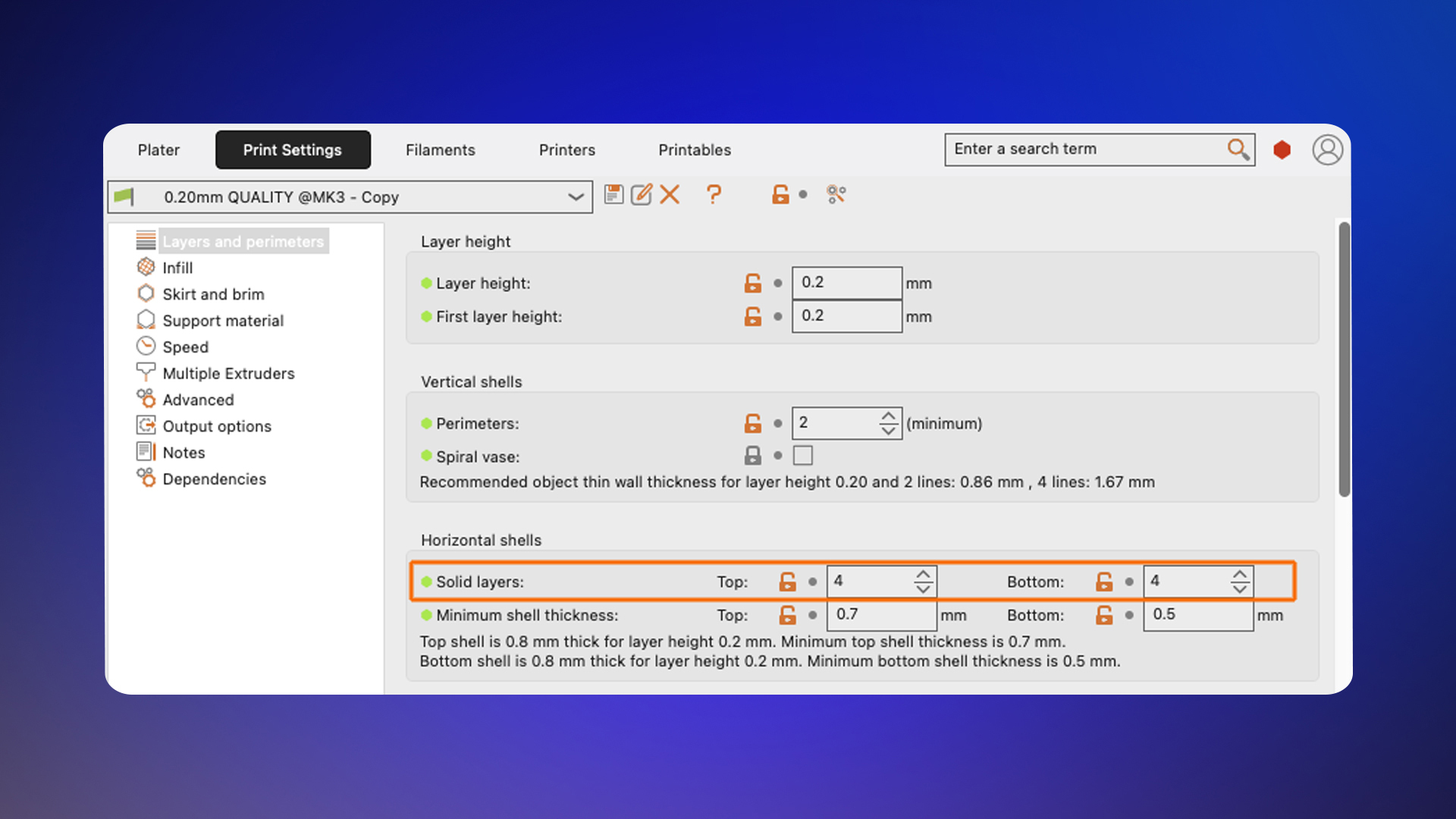Image resolution: width=1456 pixels, height=819 pixels.
Task: Open the Printers tab
Action: click(567, 150)
